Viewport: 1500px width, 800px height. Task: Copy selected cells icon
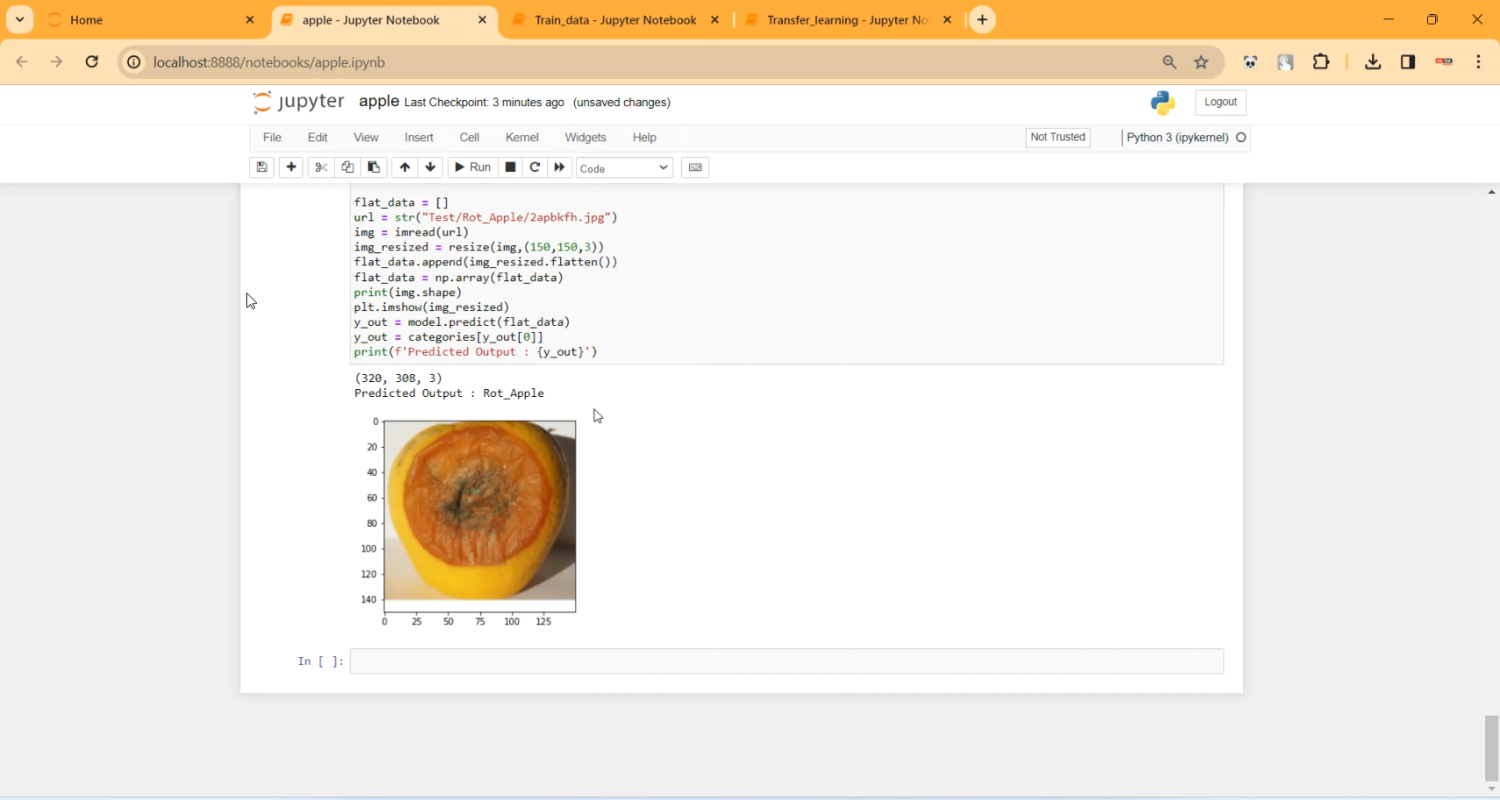pos(347,167)
